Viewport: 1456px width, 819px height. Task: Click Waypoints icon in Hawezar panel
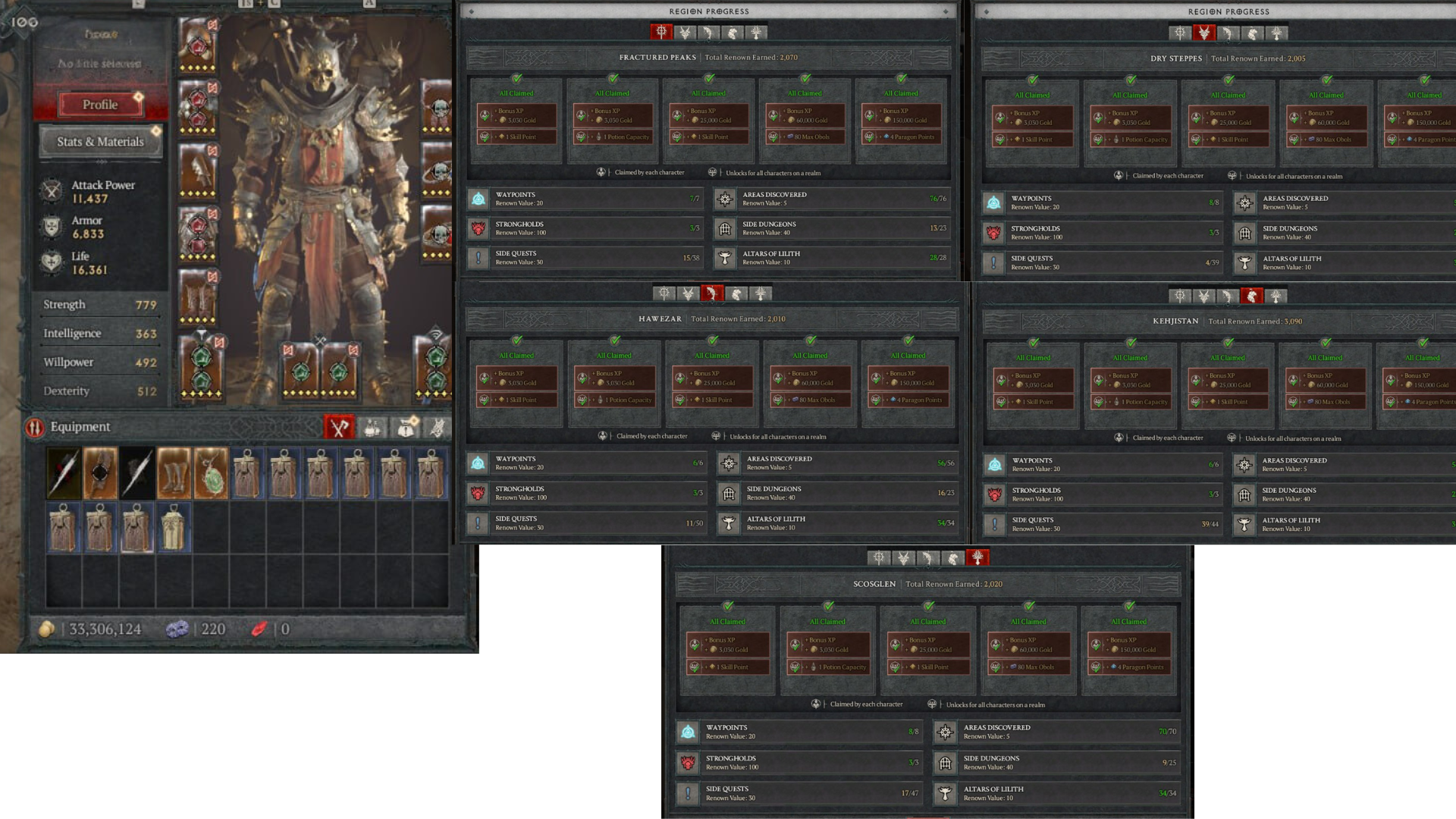point(478,463)
